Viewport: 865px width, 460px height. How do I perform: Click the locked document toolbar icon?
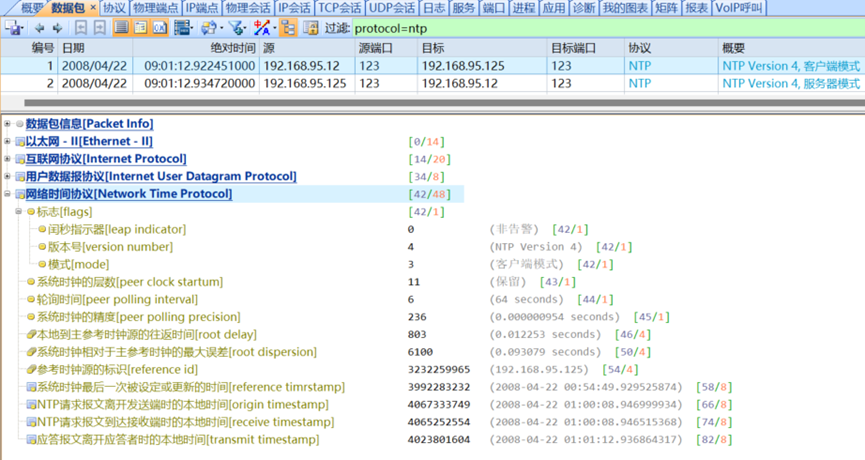point(311,28)
